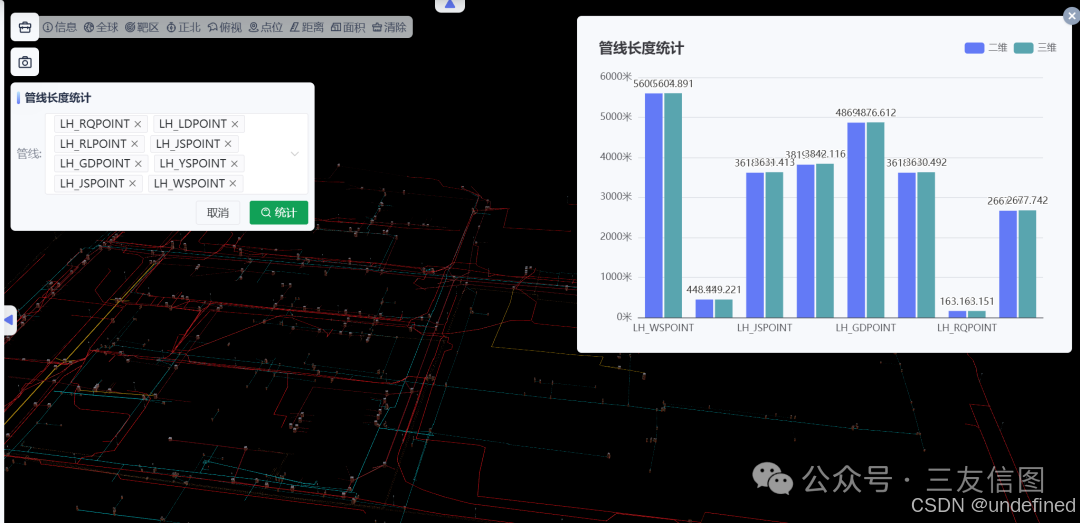Remove the LH_JSPOINT tag beside LH_RLPOINT

tap(229, 144)
